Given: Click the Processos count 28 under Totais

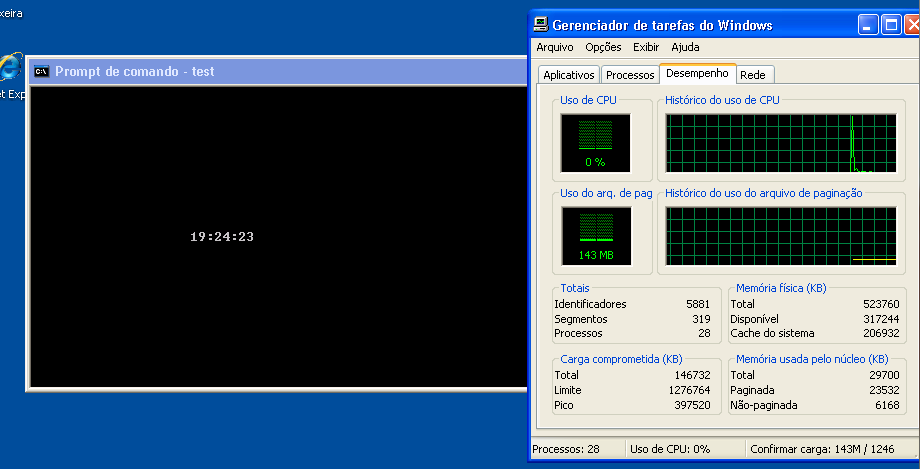Looking at the screenshot, I should pos(705,333).
